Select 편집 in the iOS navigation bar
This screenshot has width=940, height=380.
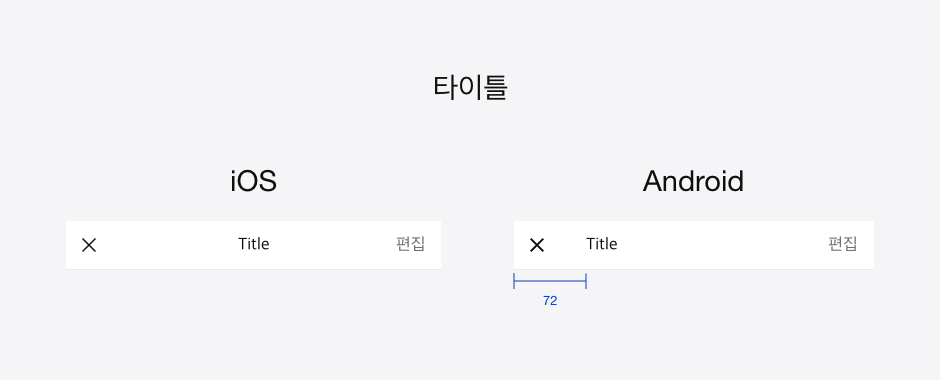click(x=411, y=244)
